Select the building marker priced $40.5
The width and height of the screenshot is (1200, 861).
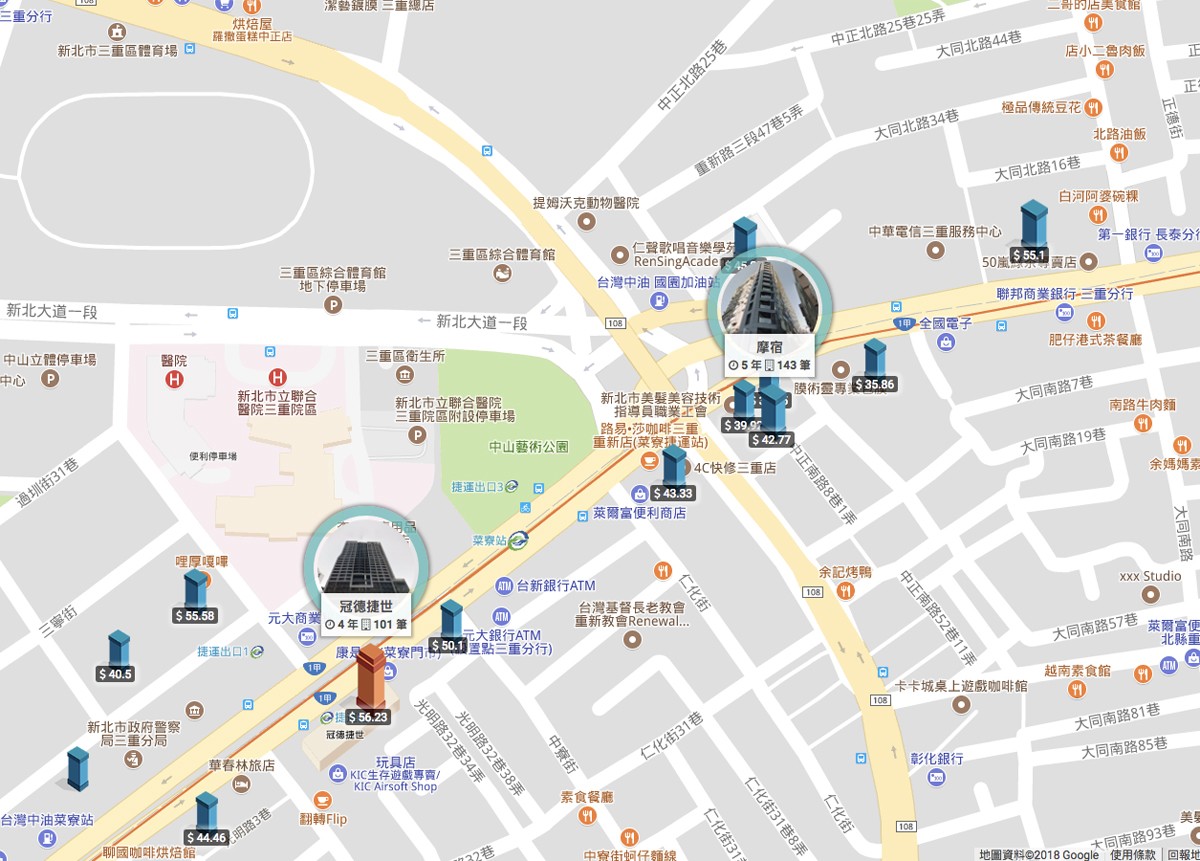pyautogui.click(x=117, y=657)
